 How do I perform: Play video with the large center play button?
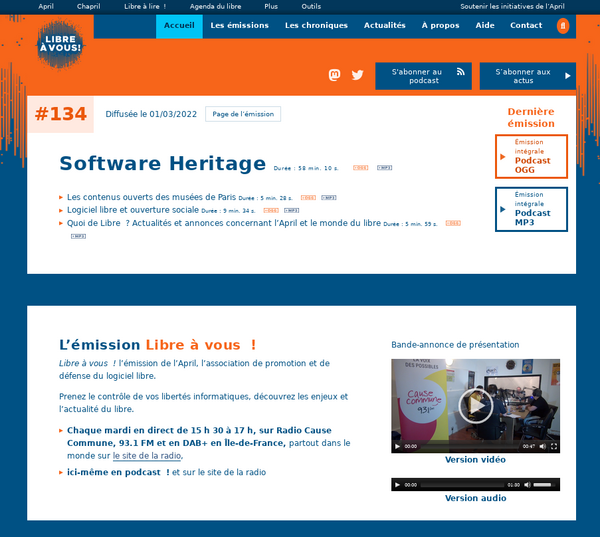click(475, 404)
